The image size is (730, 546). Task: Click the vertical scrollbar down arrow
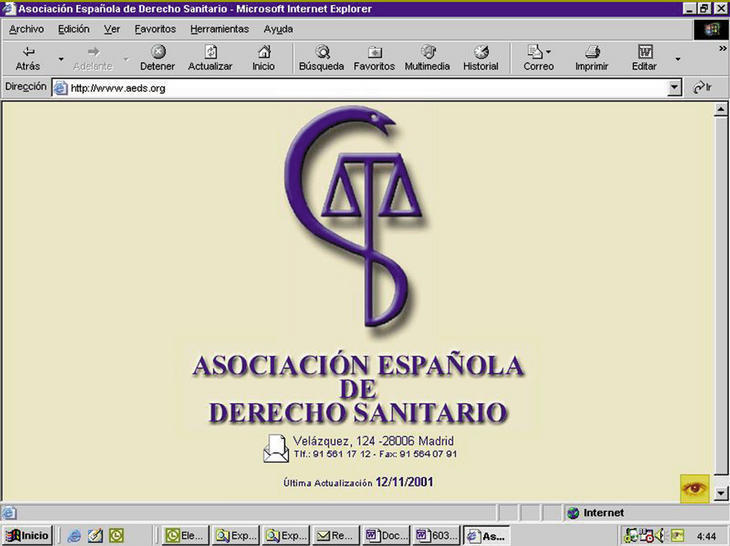click(720, 491)
